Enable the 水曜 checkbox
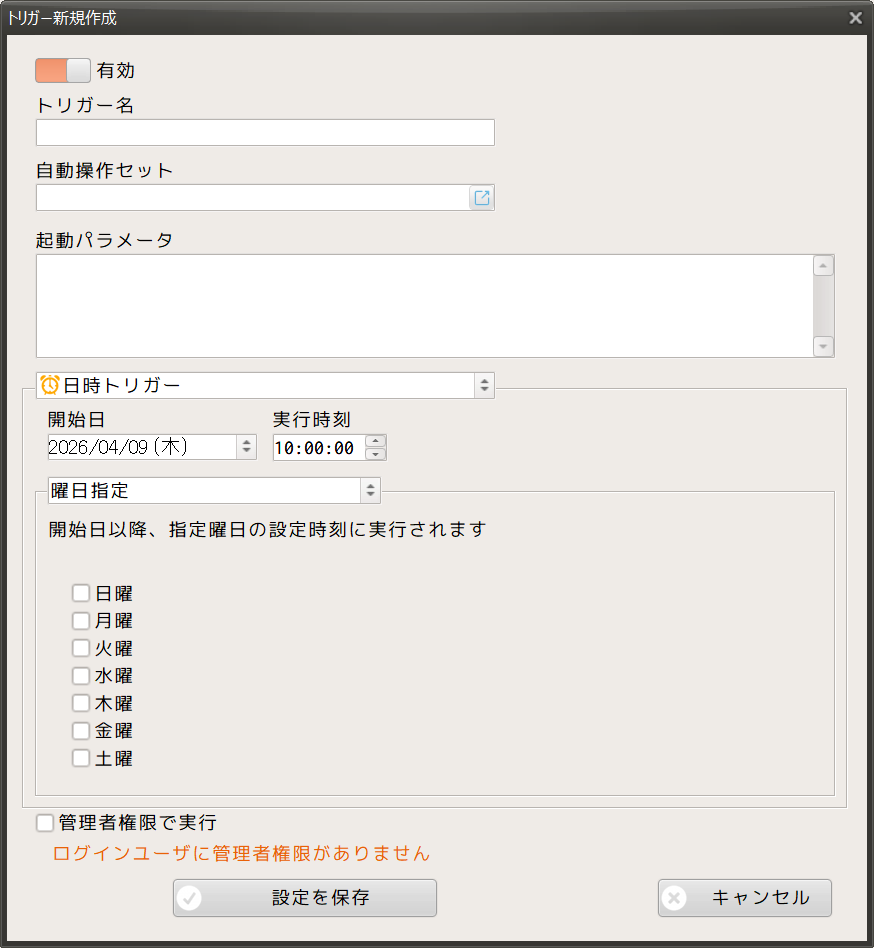 pos(81,676)
